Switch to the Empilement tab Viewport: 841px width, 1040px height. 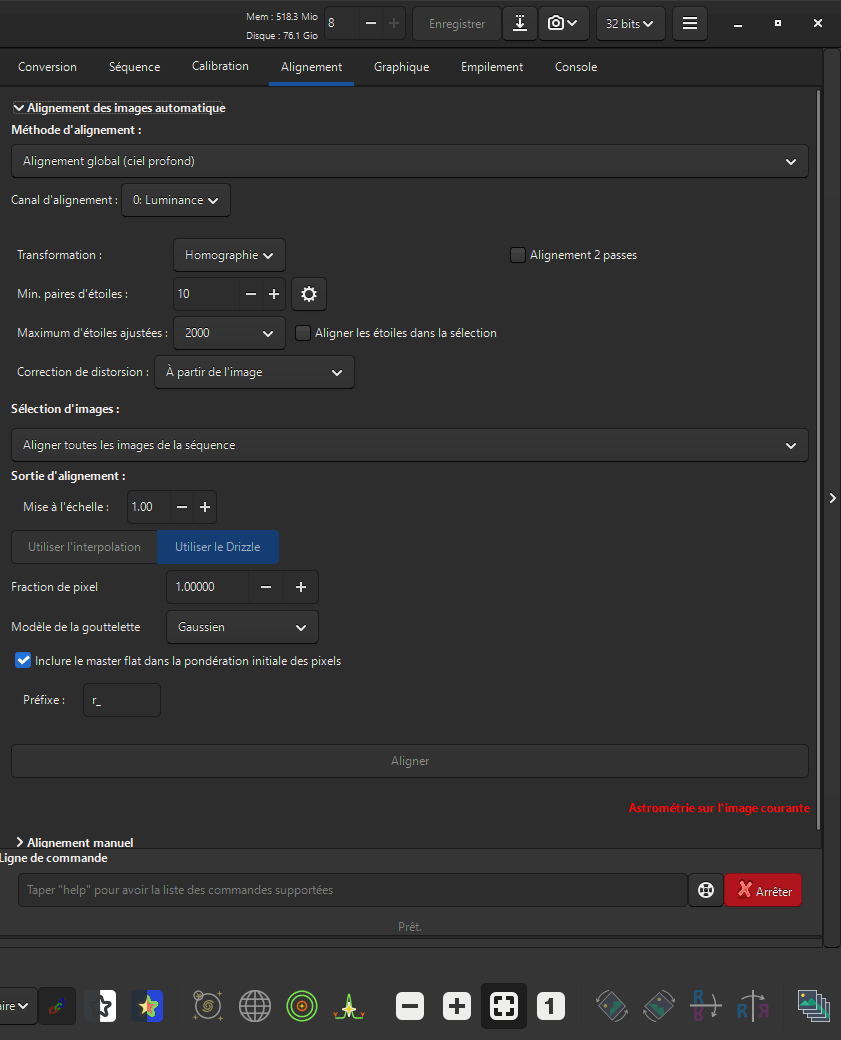click(491, 67)
